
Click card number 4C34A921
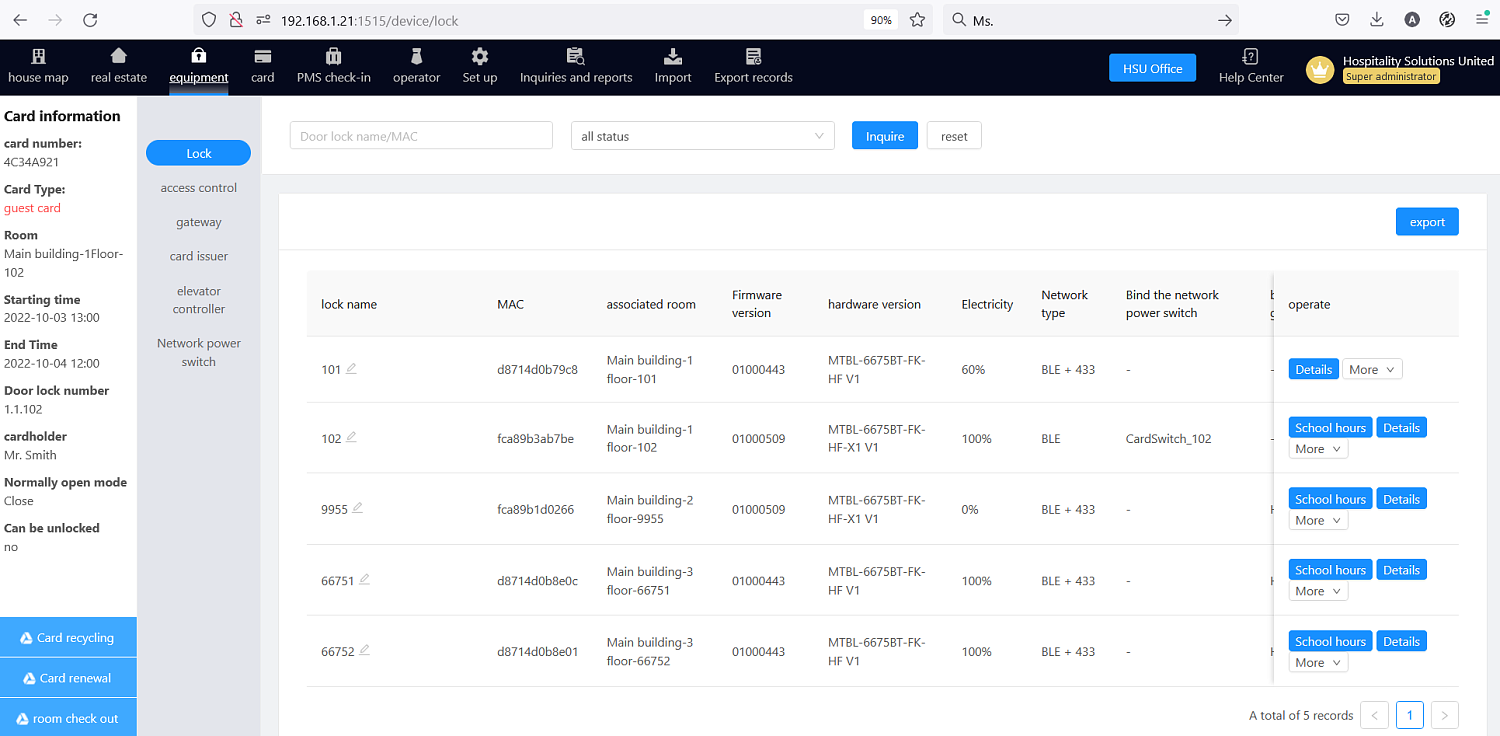click(x=31, y=162)
